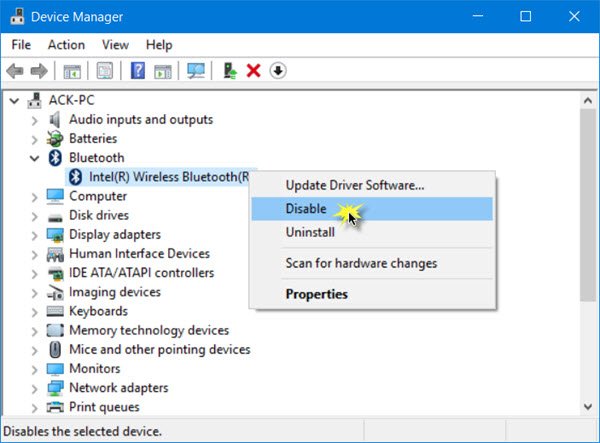
Task: Select the Keyboards tree item
Action: (x=98, y=311)
